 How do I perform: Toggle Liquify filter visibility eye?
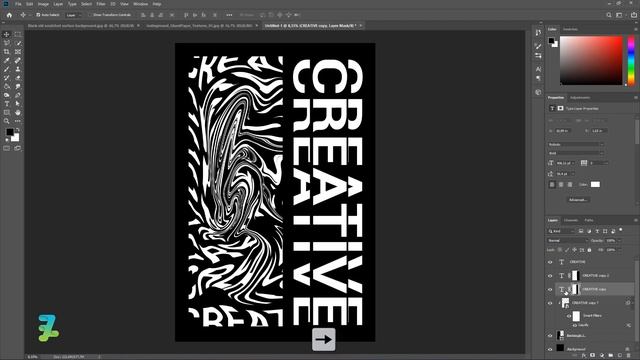click(575, 325)
